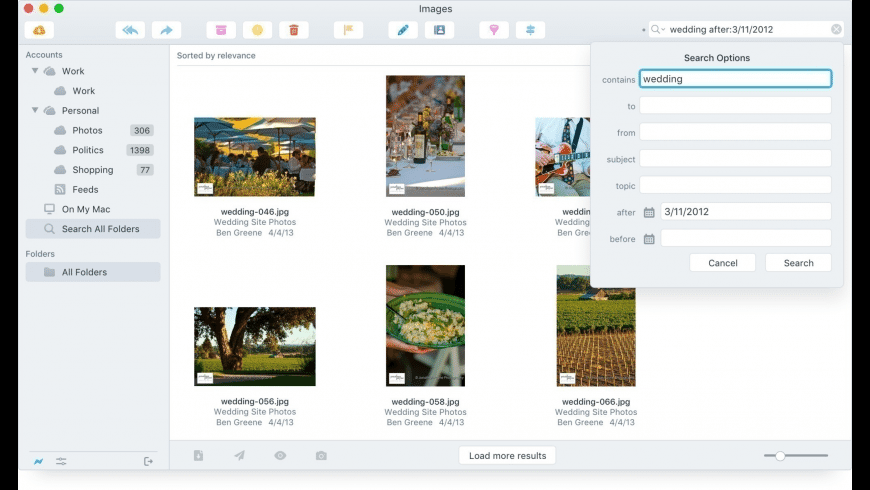Click the main search box at the top
This screenshot has width=870, height=490.
(x=746, y=29)
